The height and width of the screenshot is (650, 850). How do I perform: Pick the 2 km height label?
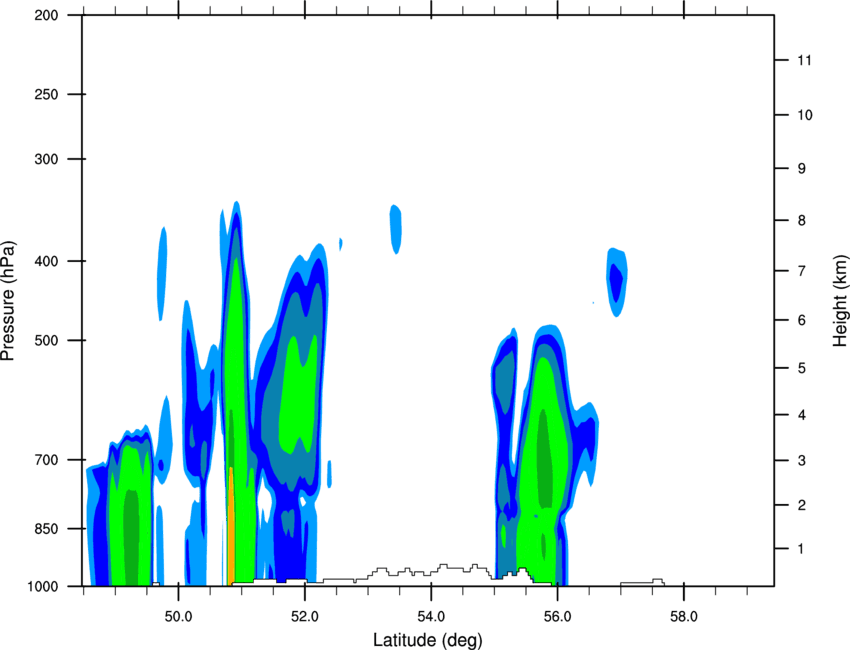[801, 505]
